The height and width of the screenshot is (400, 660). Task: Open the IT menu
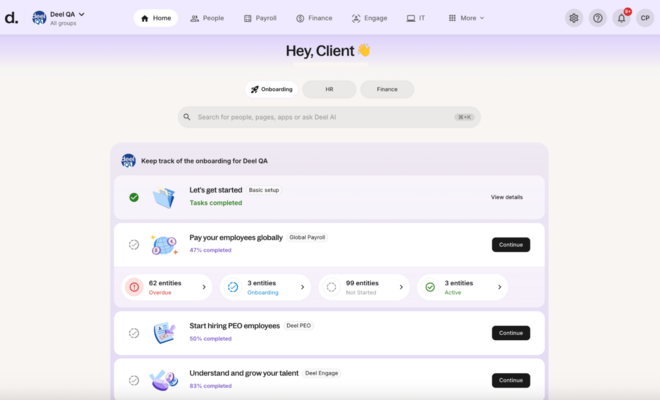pyautogui.click(x=416, y=18)
